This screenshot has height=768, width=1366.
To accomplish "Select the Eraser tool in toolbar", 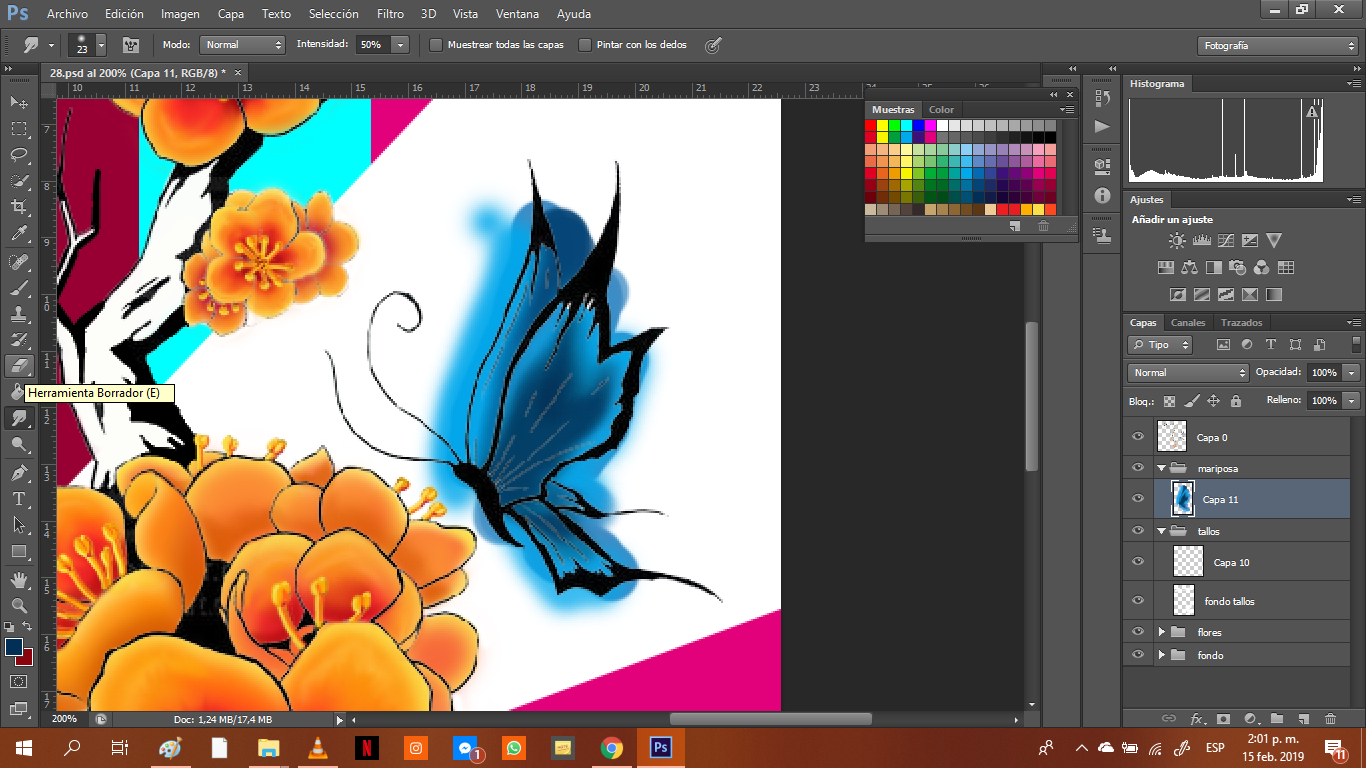I will 19,366.
